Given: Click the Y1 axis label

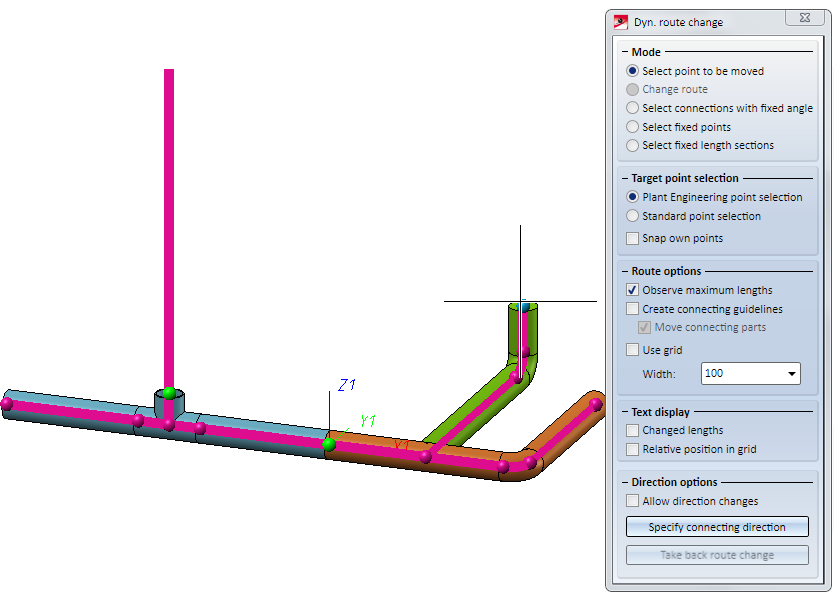Looking at the screenshot, I should [x=368, y=421].
